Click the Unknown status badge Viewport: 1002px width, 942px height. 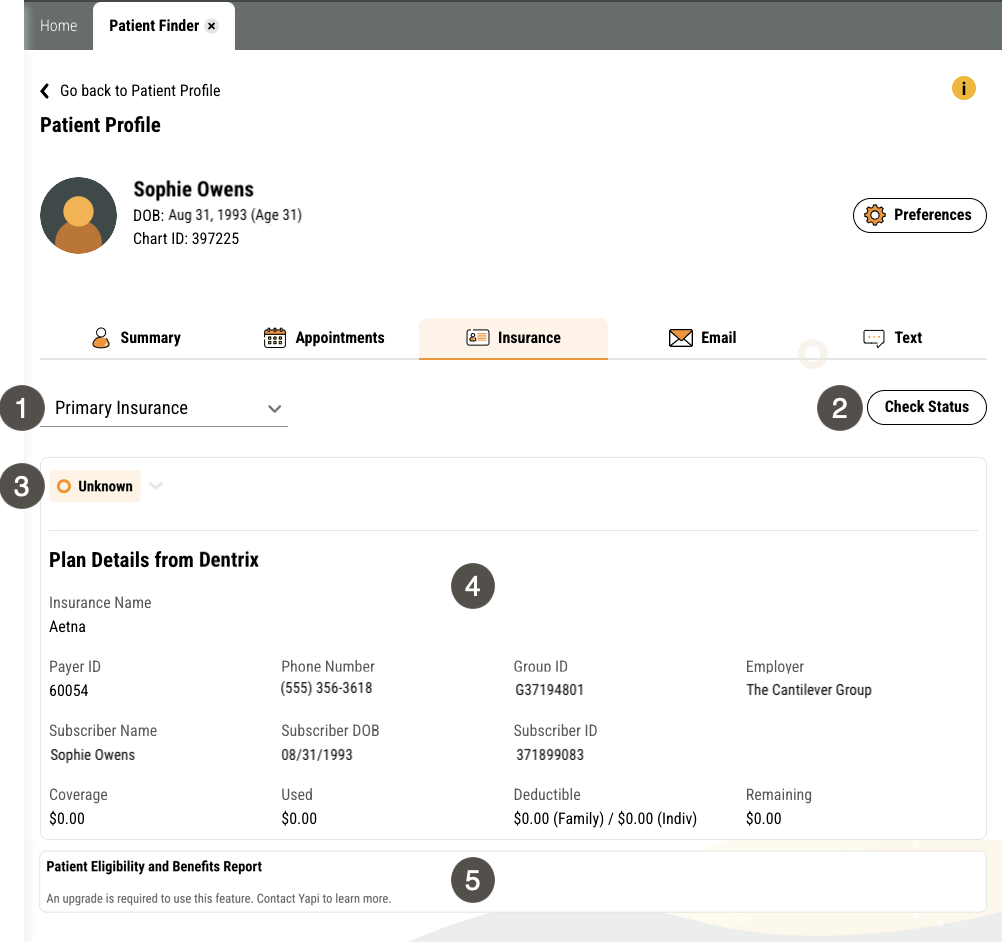coord(95,486)
